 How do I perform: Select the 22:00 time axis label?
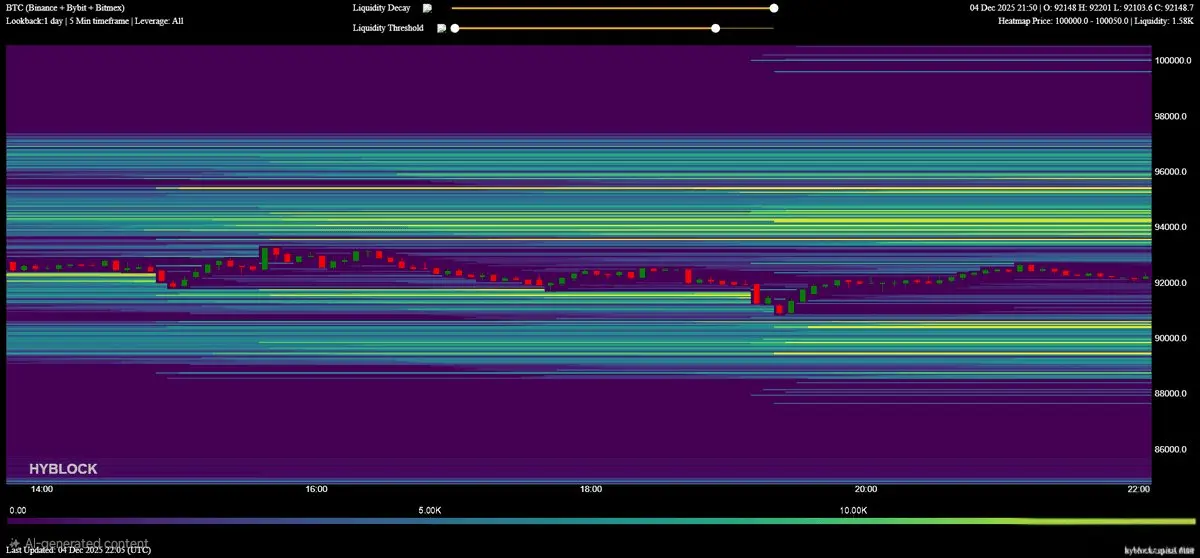[1139, 490]
